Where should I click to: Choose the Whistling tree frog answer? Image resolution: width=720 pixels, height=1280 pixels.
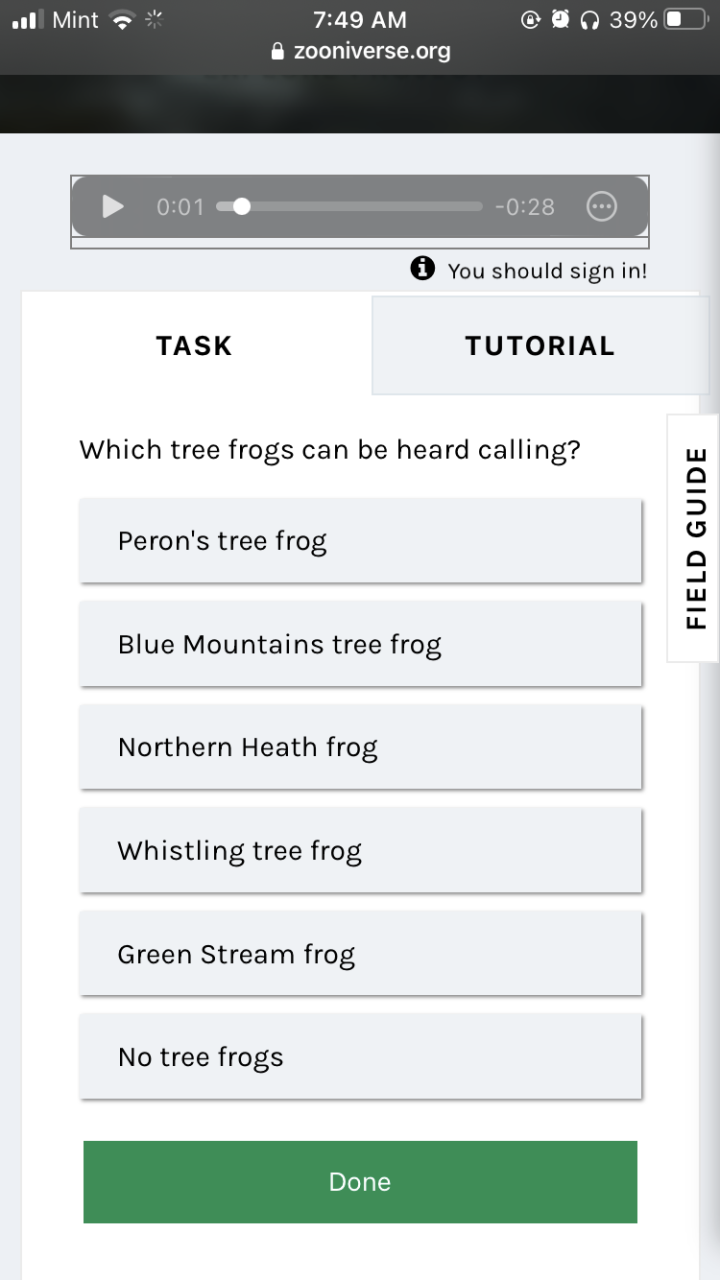point(360,850)
